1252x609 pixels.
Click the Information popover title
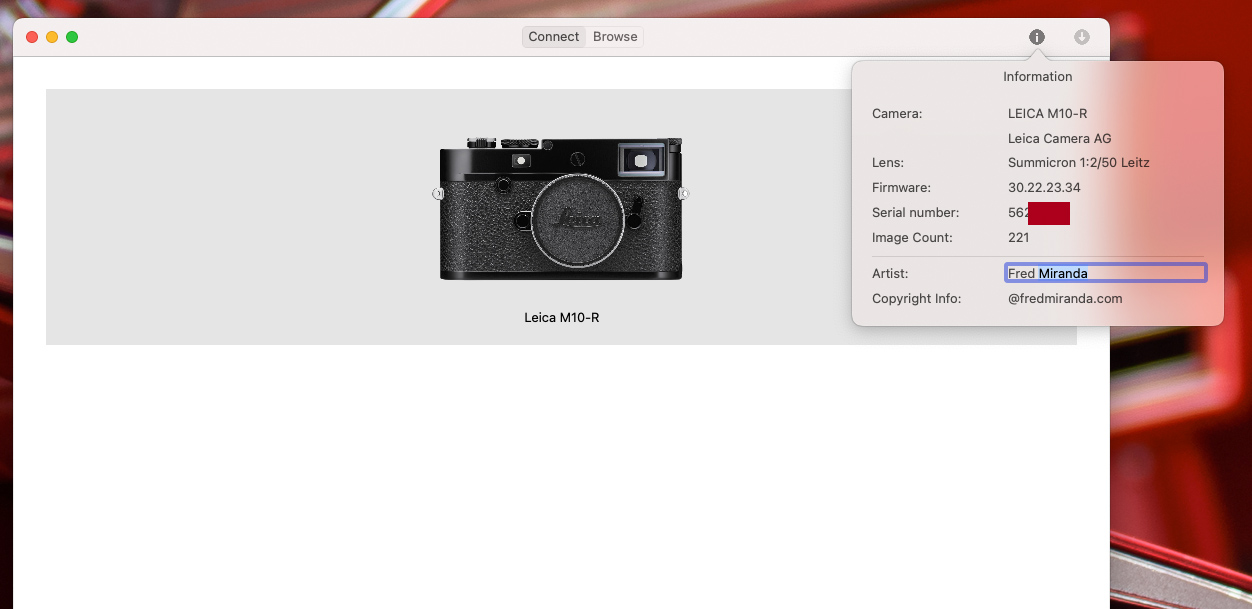coord(1037,76)
